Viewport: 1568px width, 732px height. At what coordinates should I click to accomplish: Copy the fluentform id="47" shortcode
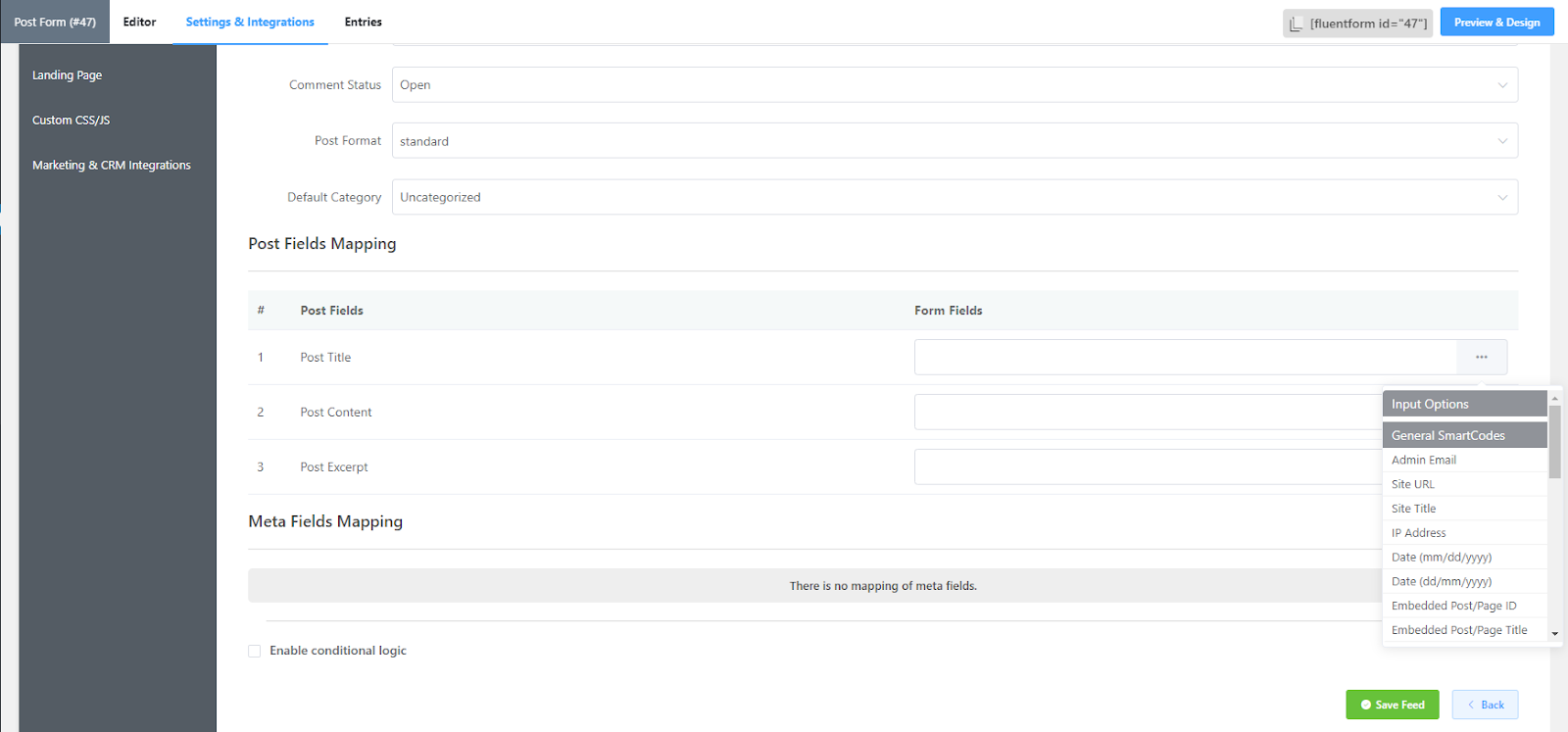(1357, 24)
